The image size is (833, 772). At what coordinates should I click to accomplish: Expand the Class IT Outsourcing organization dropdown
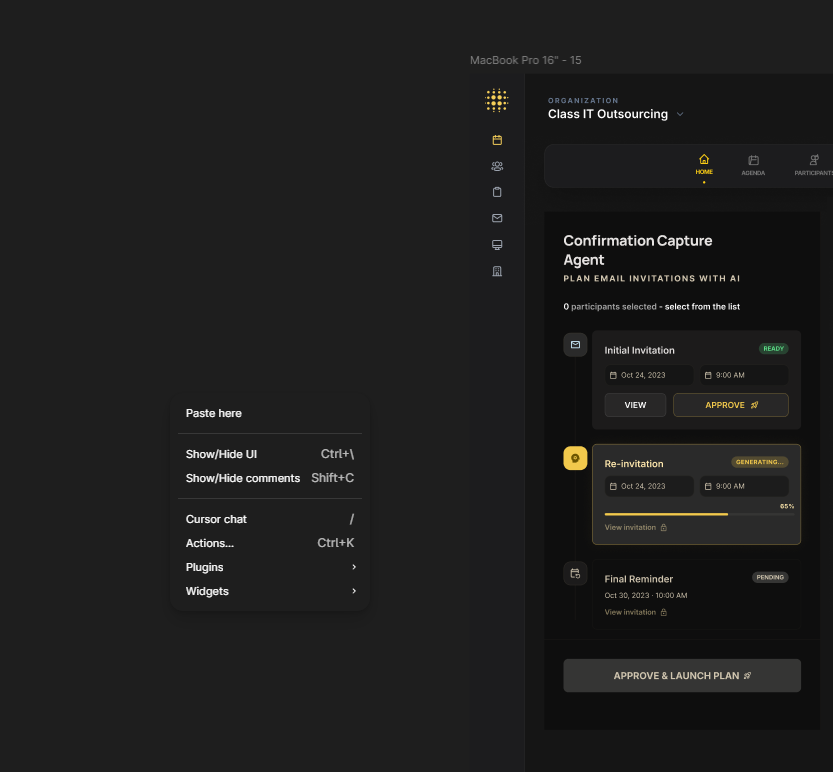tap(680, 114)
